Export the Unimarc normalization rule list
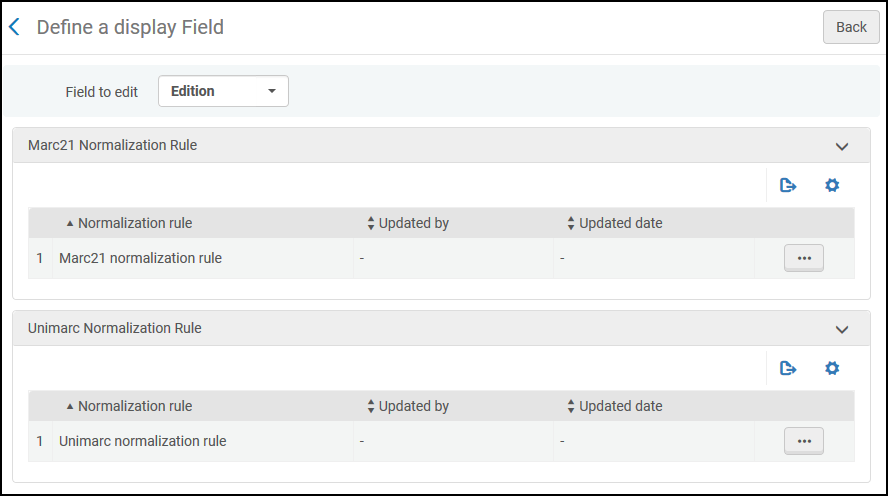888x496 pixels. point(788,368)
